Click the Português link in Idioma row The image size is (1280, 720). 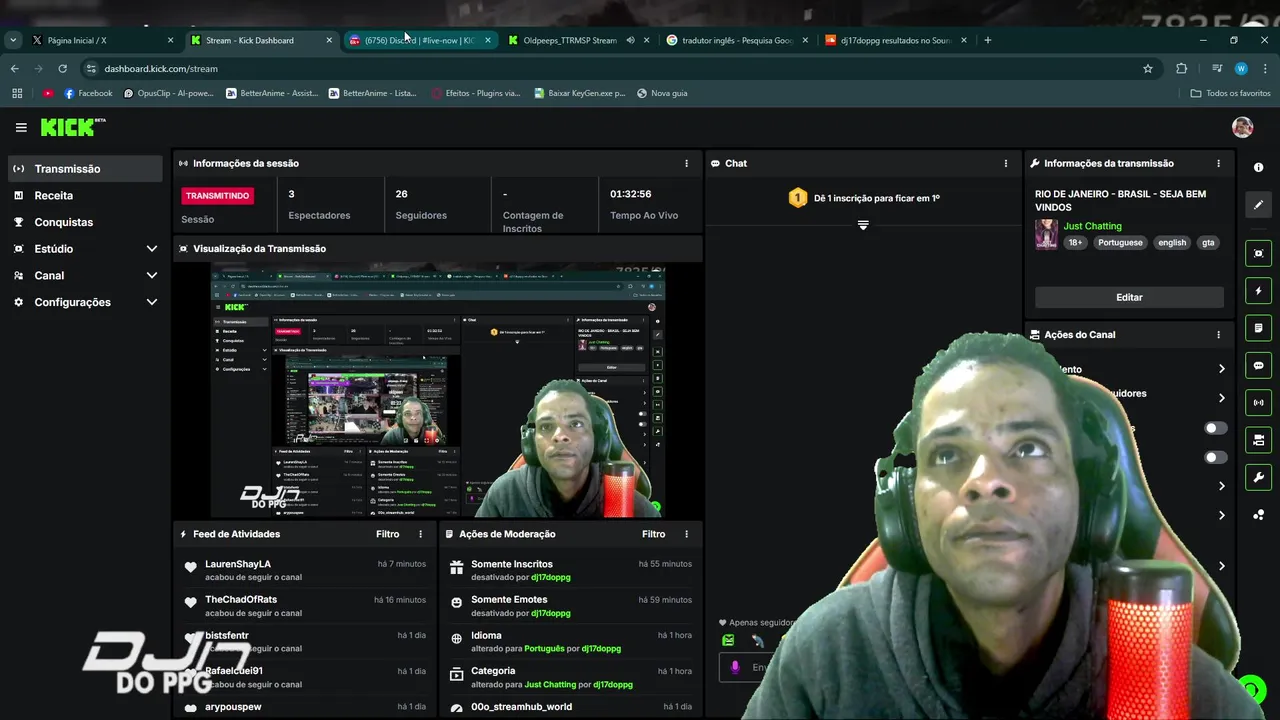(544, 649)
